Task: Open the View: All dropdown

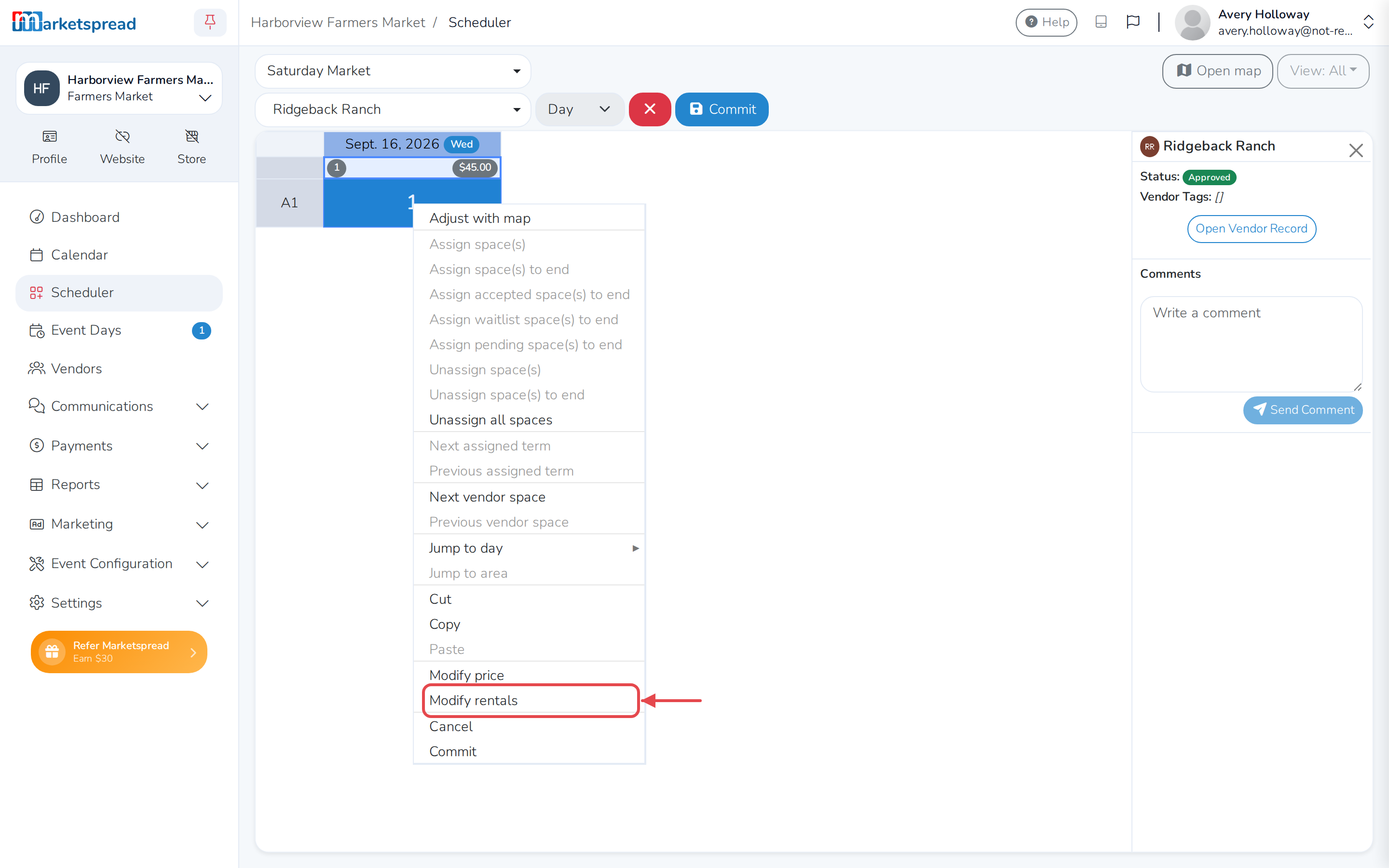Action: point(1323,71)
